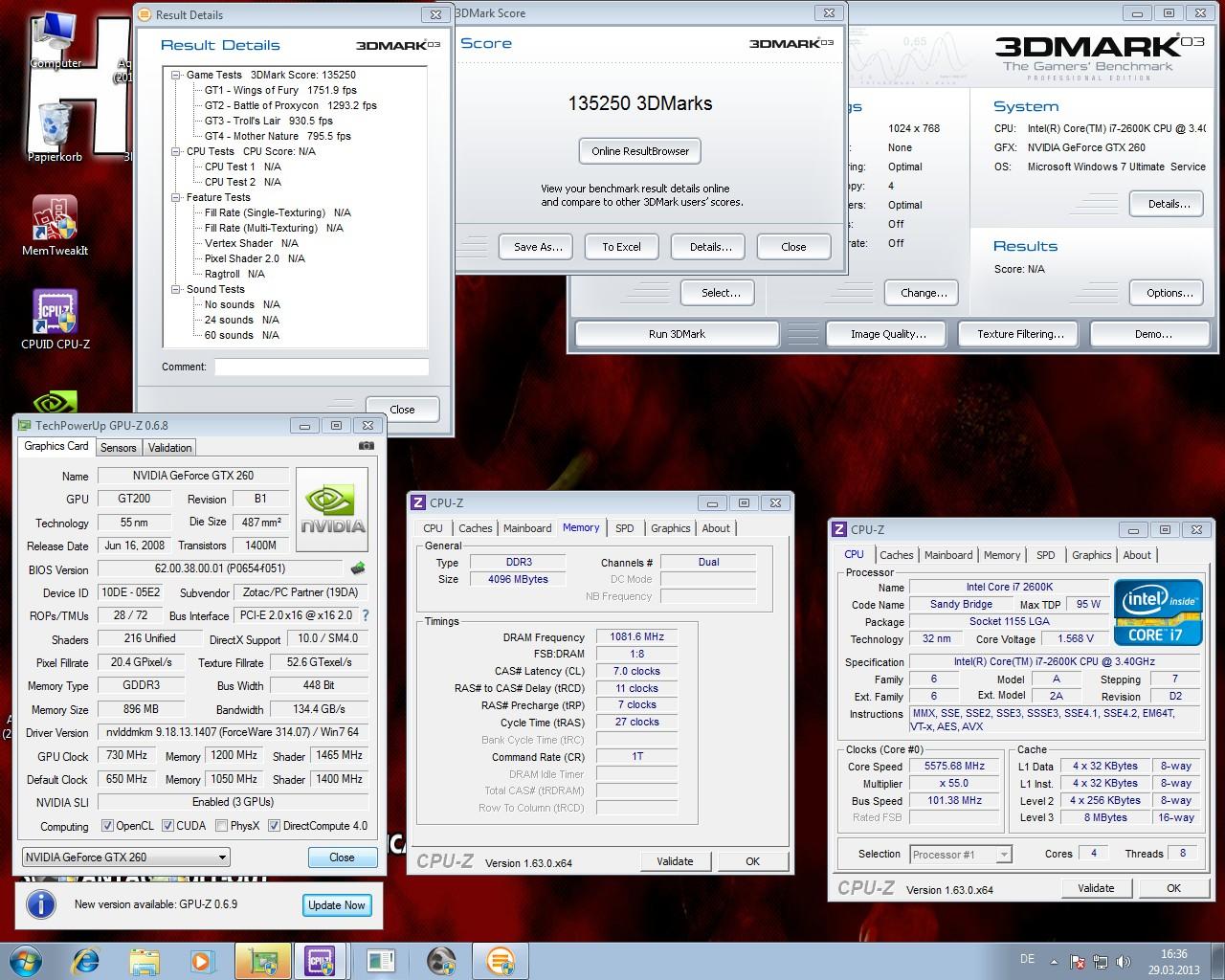Open Image Quality... settings
The height and width of the screenshot is (980, 1225).
888,334
